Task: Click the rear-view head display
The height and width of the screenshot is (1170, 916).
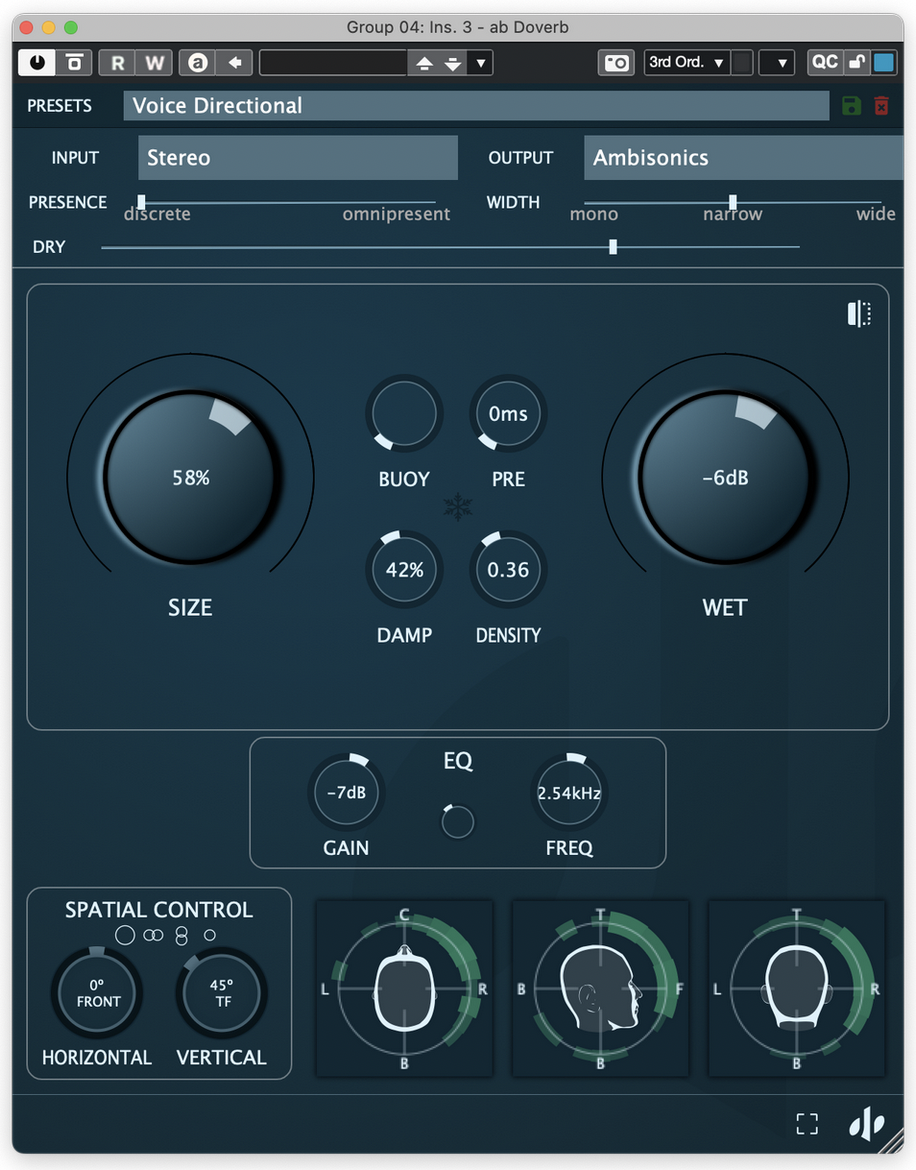Action: pyautogui.click(x=797, y=989)
